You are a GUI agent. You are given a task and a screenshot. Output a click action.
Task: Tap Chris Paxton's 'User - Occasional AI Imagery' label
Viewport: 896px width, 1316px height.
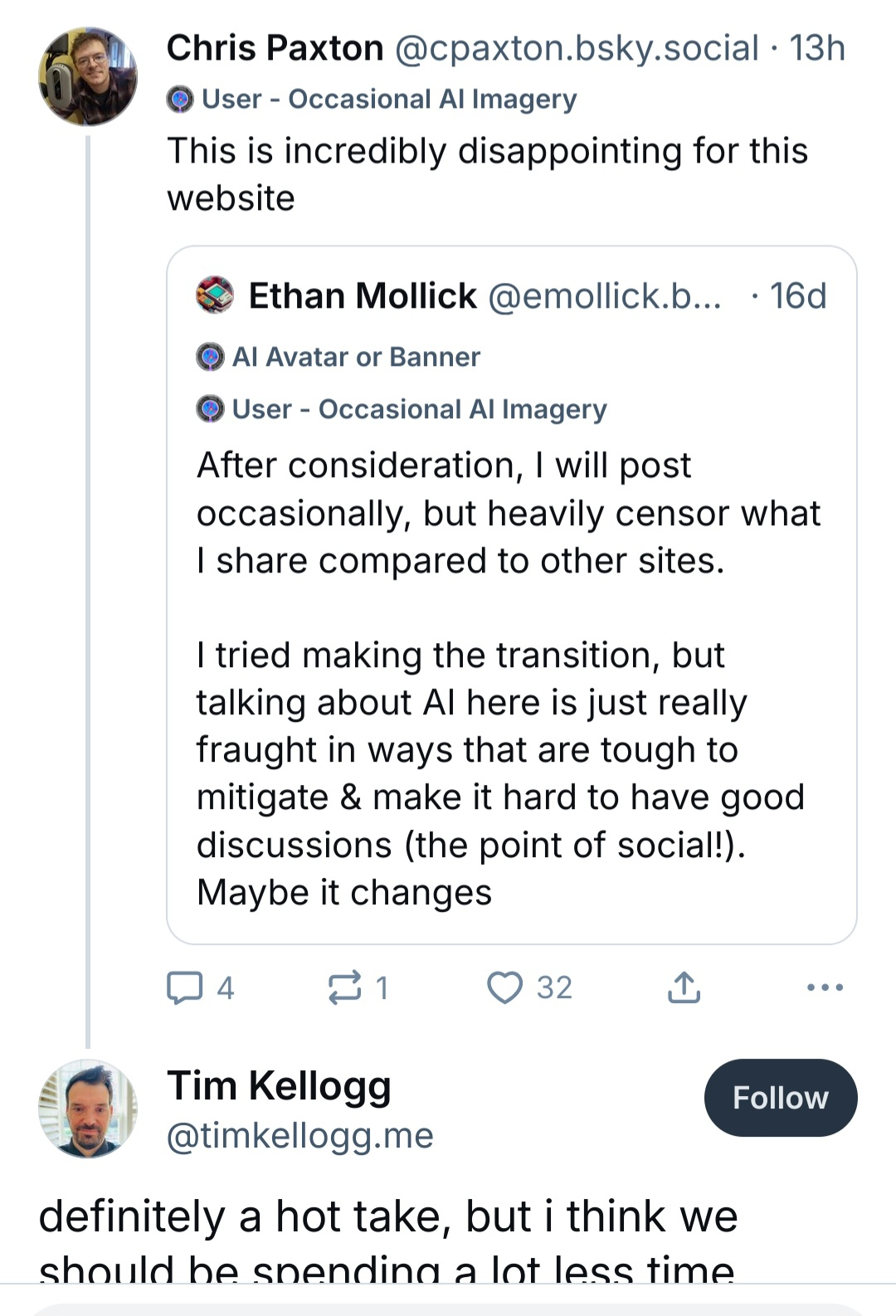coord(389,100)
